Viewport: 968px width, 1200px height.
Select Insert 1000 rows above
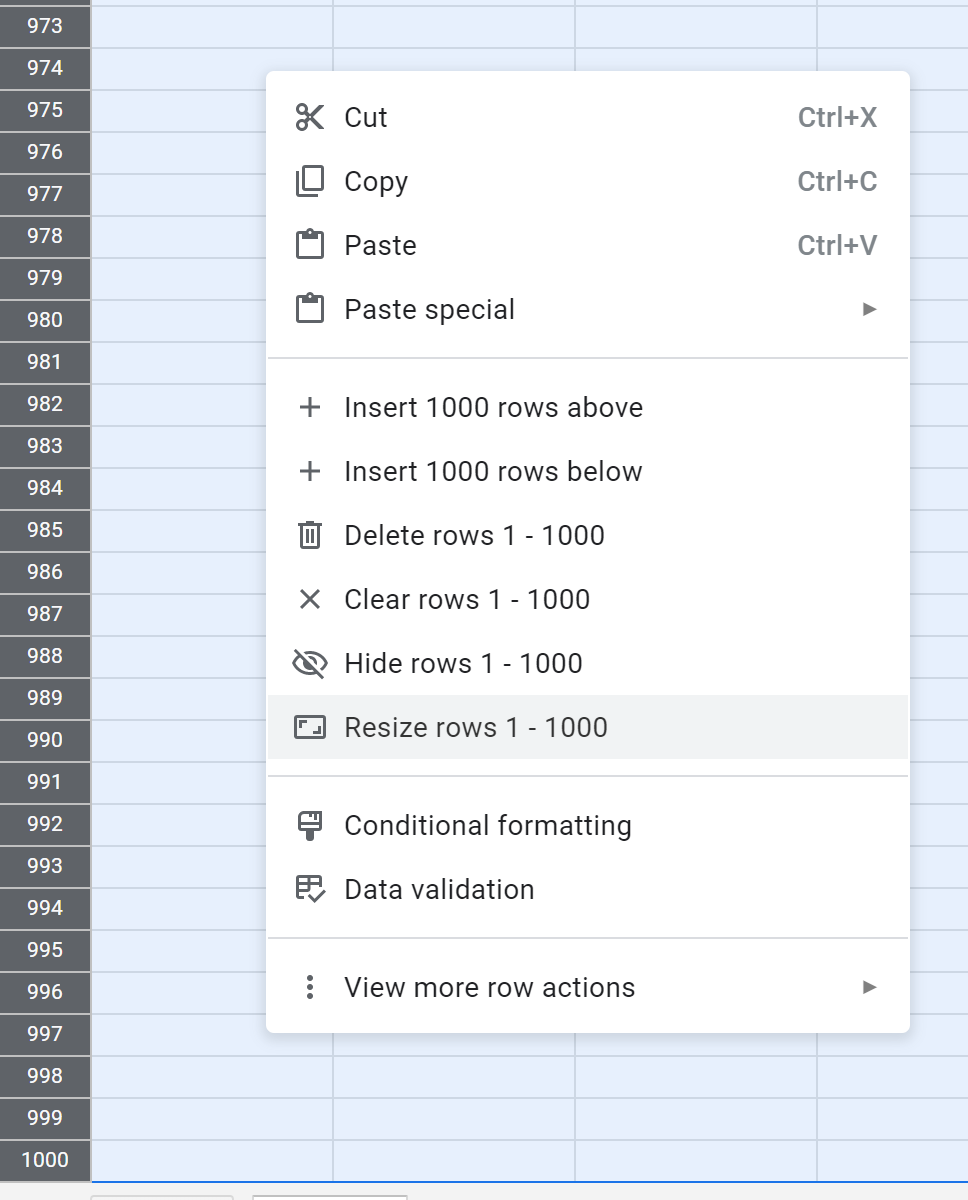[x=493, y=408]
